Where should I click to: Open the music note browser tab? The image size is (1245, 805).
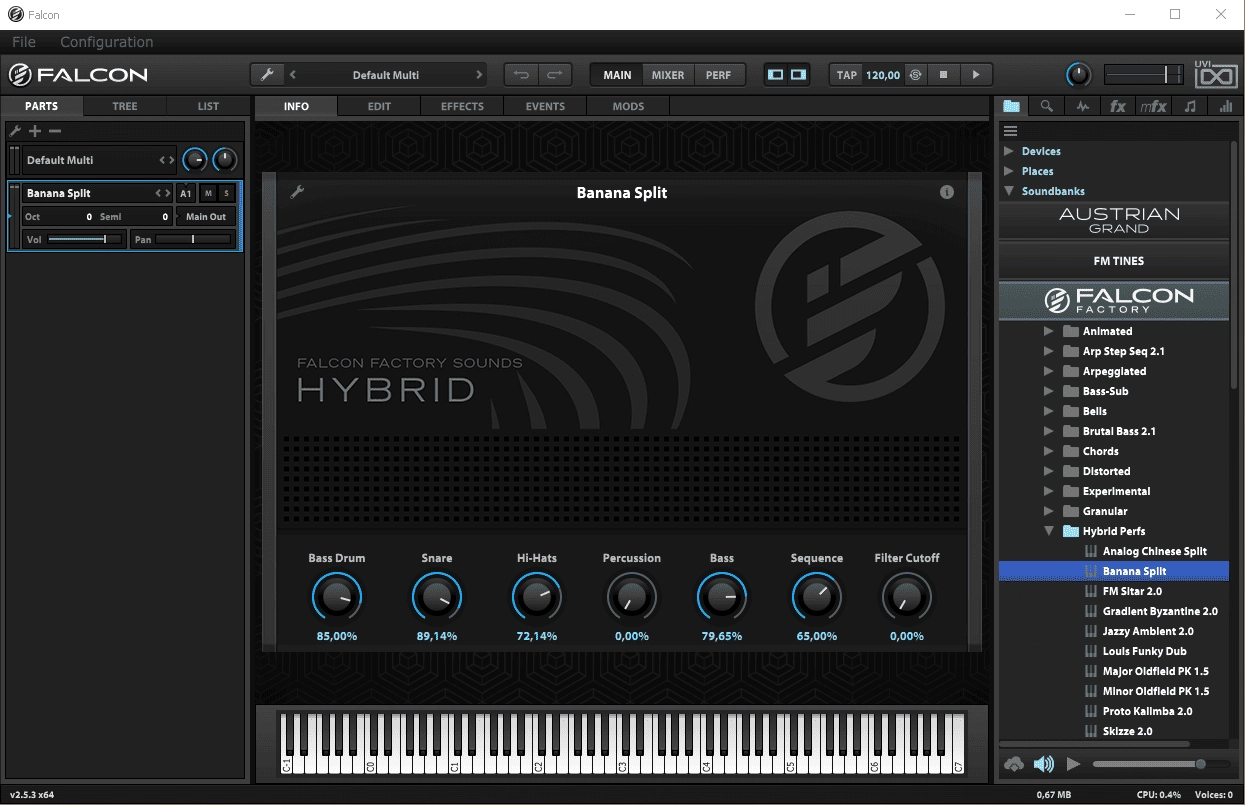(1189, 106)
